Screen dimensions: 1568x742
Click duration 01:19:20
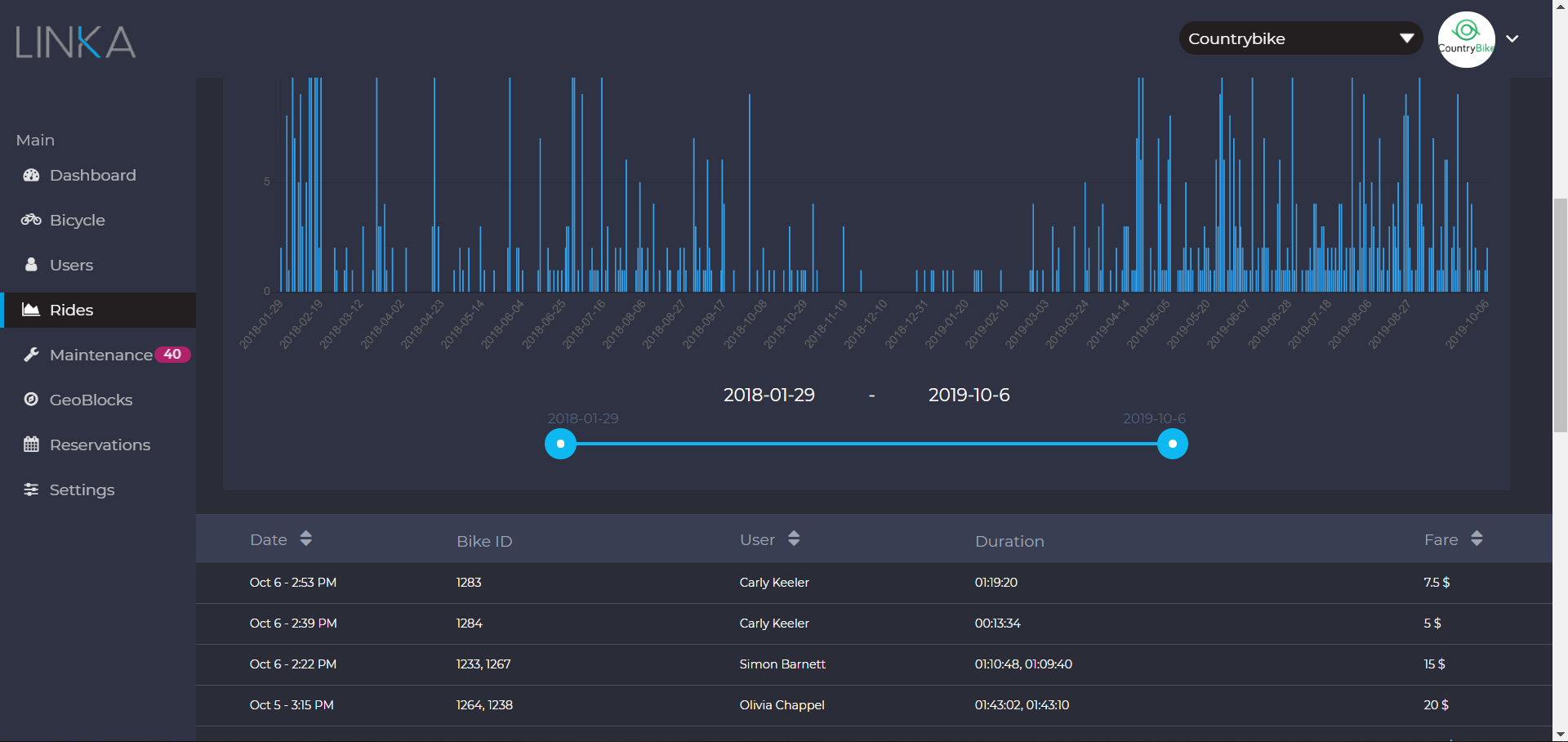click(996, 583)
